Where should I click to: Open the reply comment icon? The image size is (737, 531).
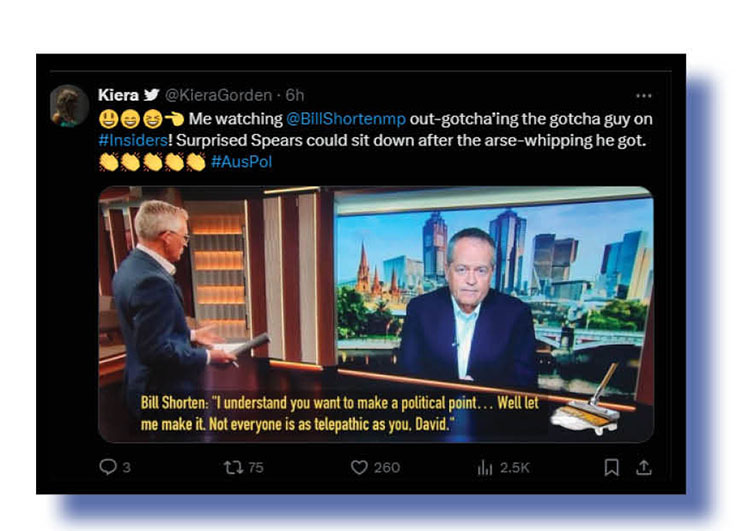(x=108, y=467)
